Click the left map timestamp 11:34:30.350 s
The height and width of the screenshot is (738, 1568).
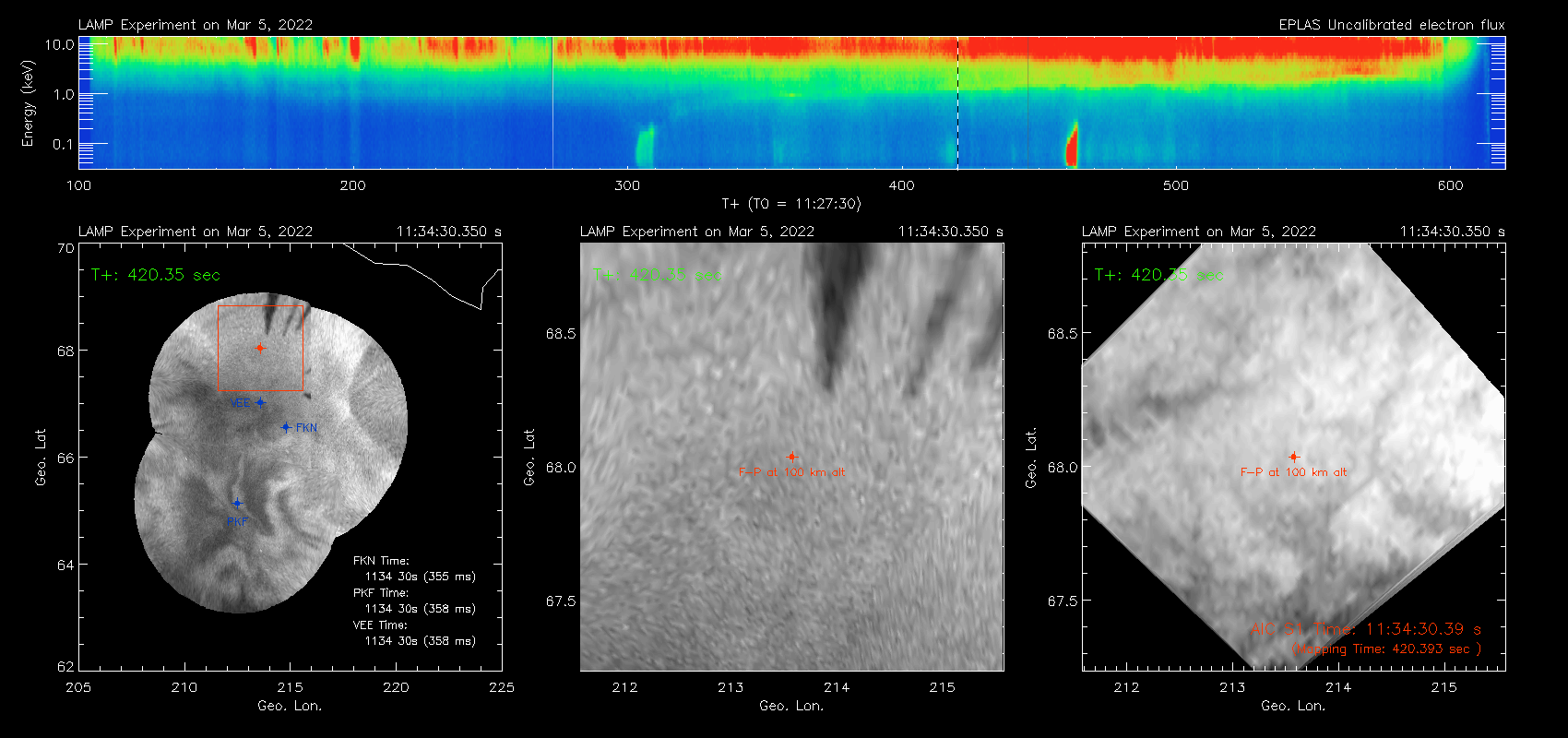tap(449, 232)
